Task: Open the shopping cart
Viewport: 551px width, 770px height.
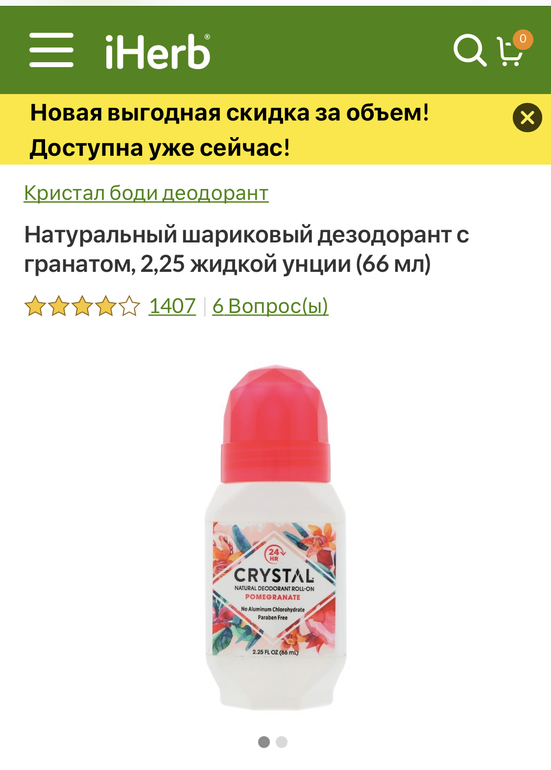Action: 510,52
